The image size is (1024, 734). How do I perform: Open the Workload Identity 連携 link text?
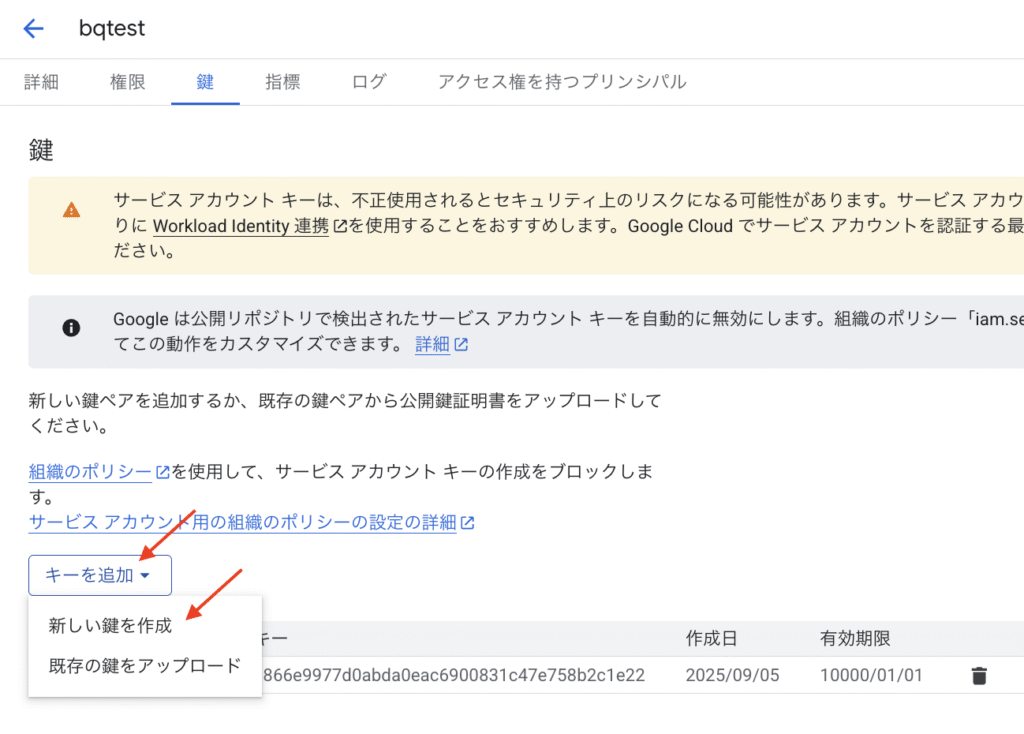240,226
